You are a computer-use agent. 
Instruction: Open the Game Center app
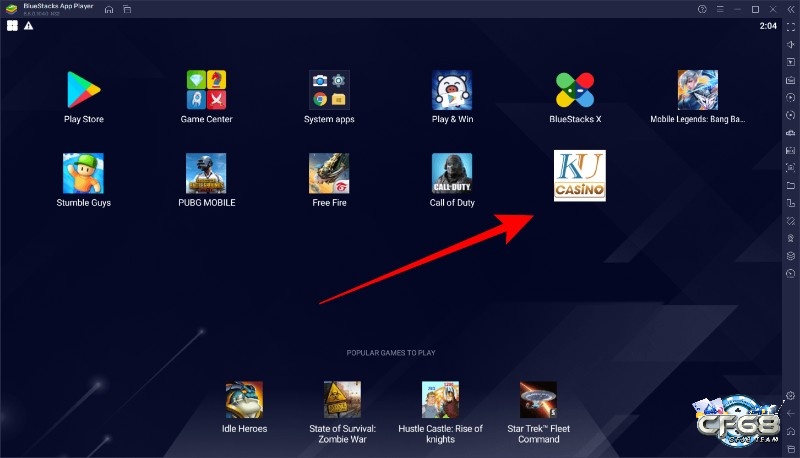coord(206,90)
